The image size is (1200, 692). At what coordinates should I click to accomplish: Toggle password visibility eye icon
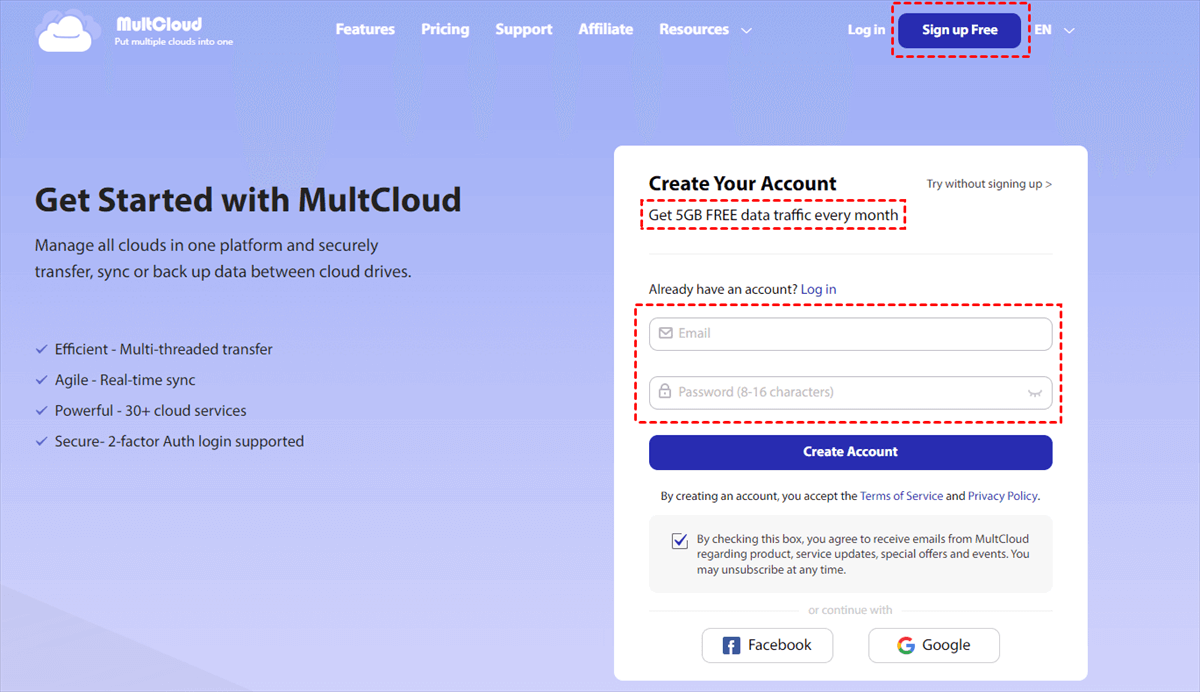pos(1035,393)
